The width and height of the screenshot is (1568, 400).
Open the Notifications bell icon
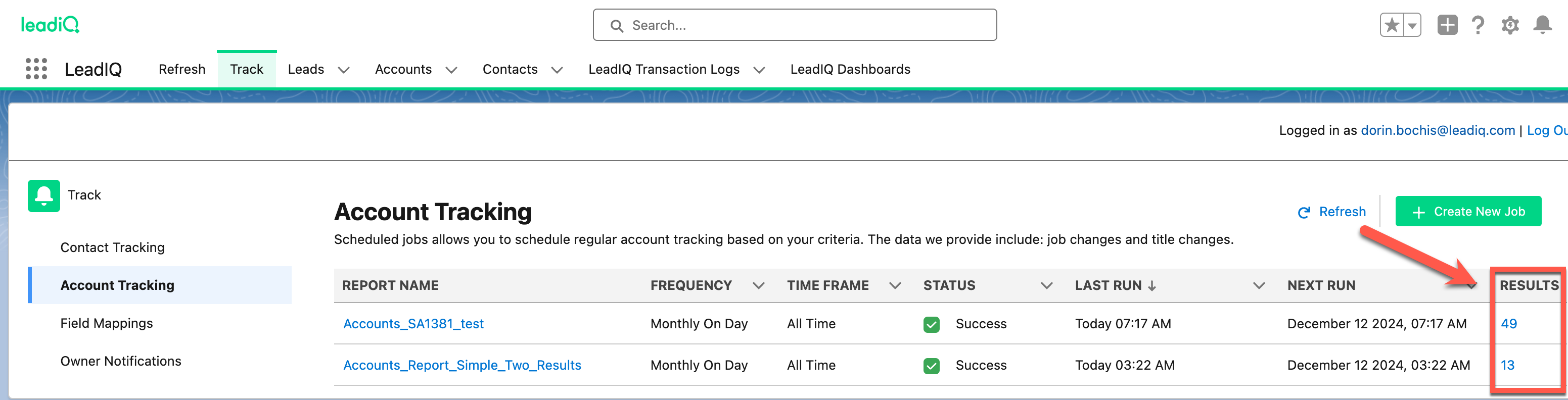pyautogui.click(x=1542, y=25)
